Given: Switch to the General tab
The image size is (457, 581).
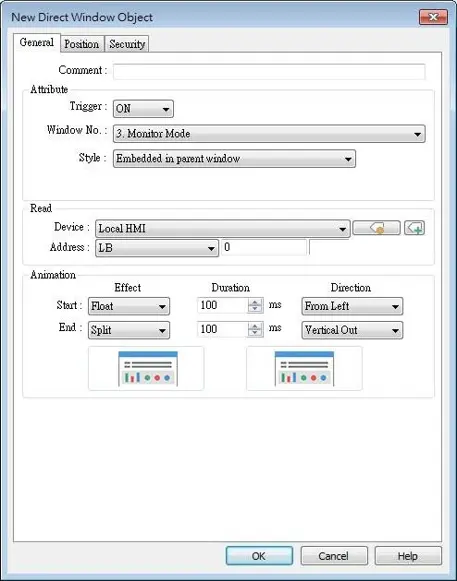Looking at the screenshot, I should click(x=37, y=43).
